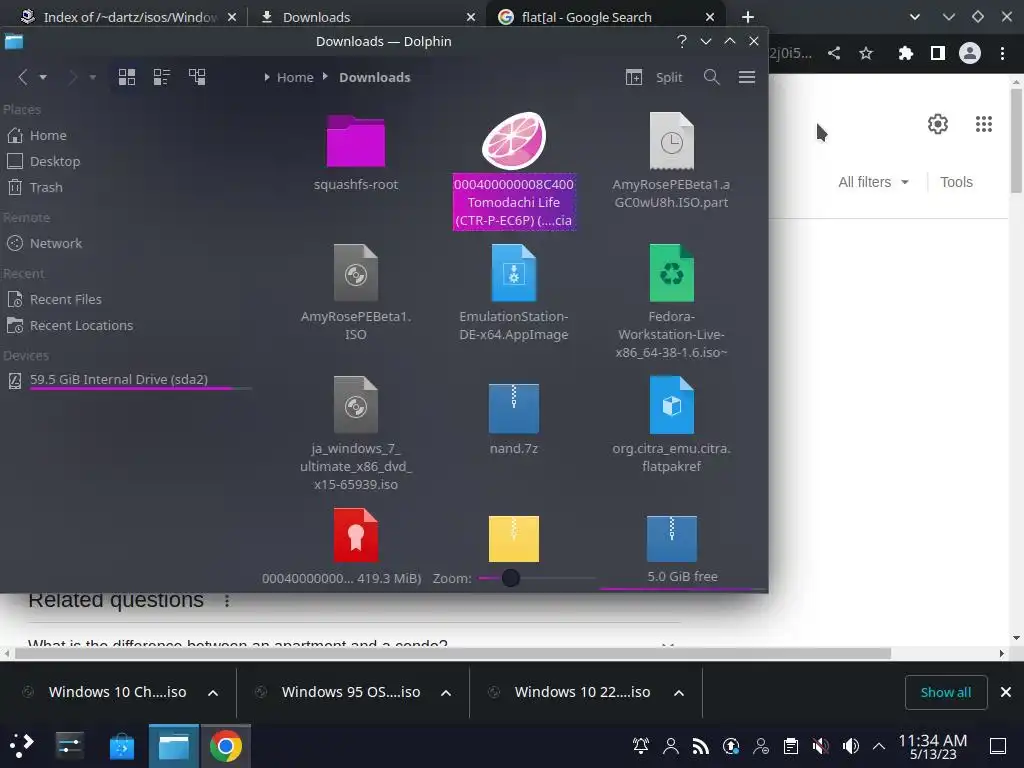Screen dimensions: 1024x768
Task: Open Chrome profile avatar menu
Action: pos(970,53)
